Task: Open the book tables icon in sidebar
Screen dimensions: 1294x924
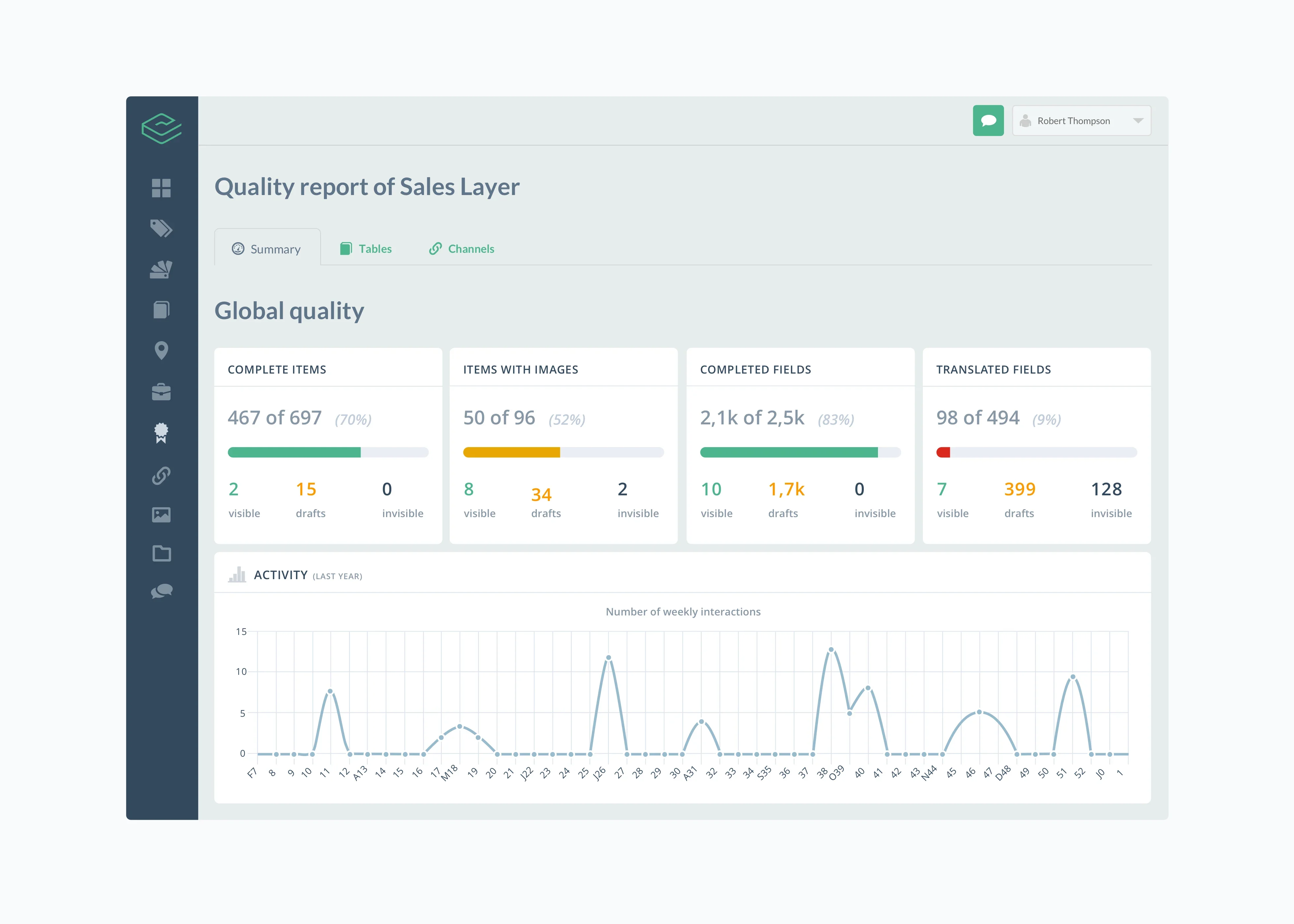Action: pyautogui.click(x=162, y=310)
